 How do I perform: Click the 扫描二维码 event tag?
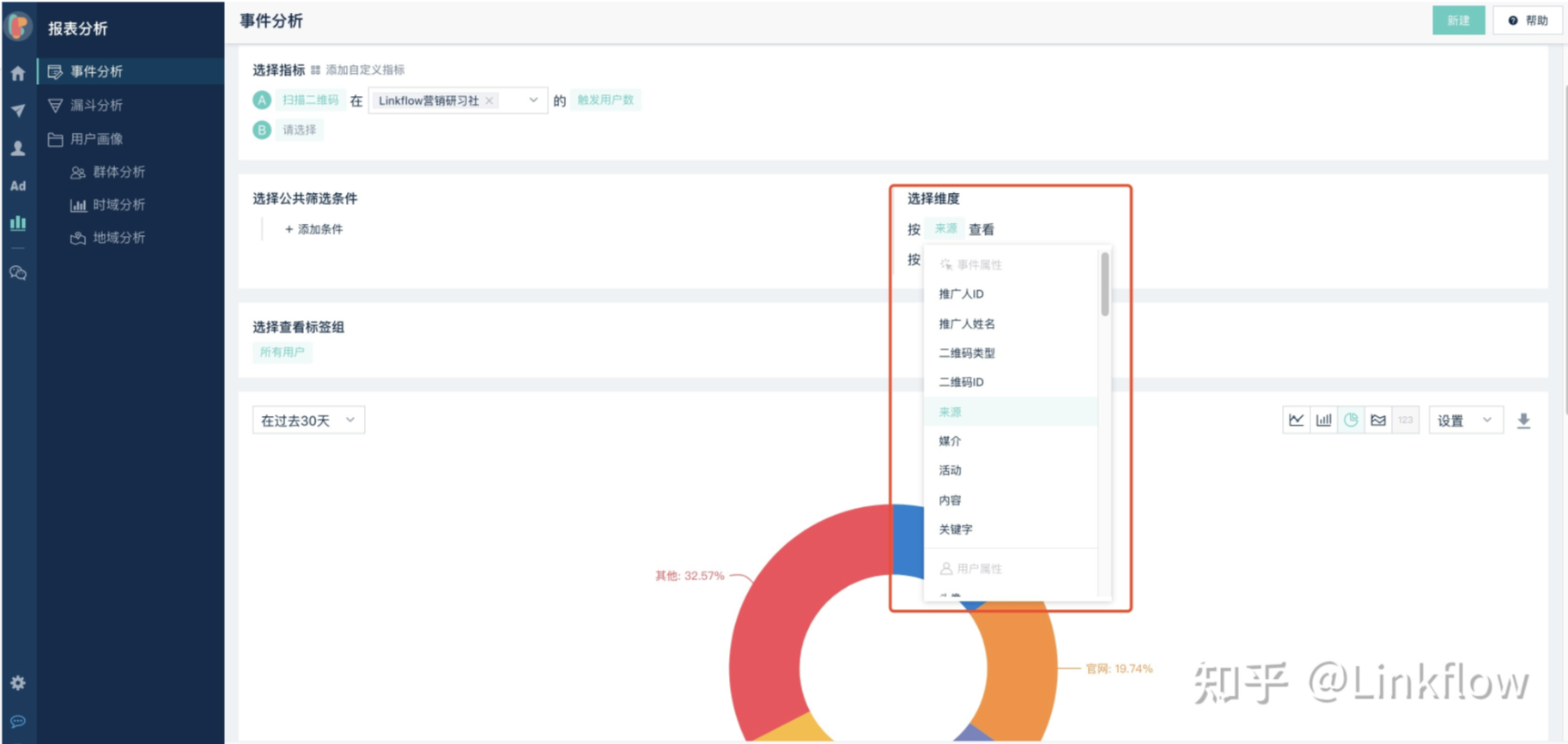[x=310, y=100]
